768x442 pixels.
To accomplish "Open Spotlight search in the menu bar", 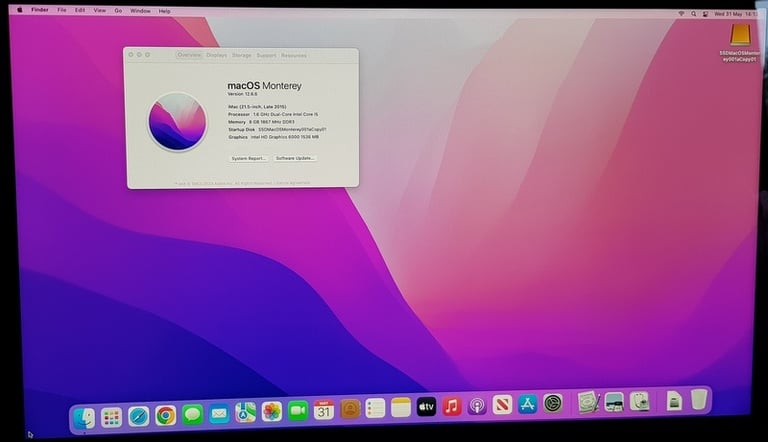I will coord(693,14).
